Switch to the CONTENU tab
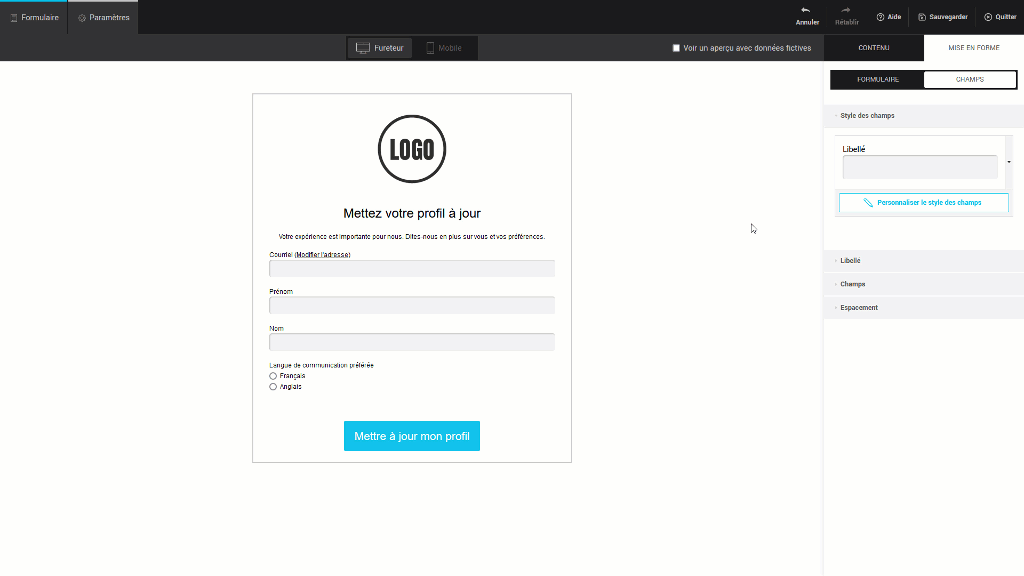This screenshot has width=1024, height=576. (873, 48)
